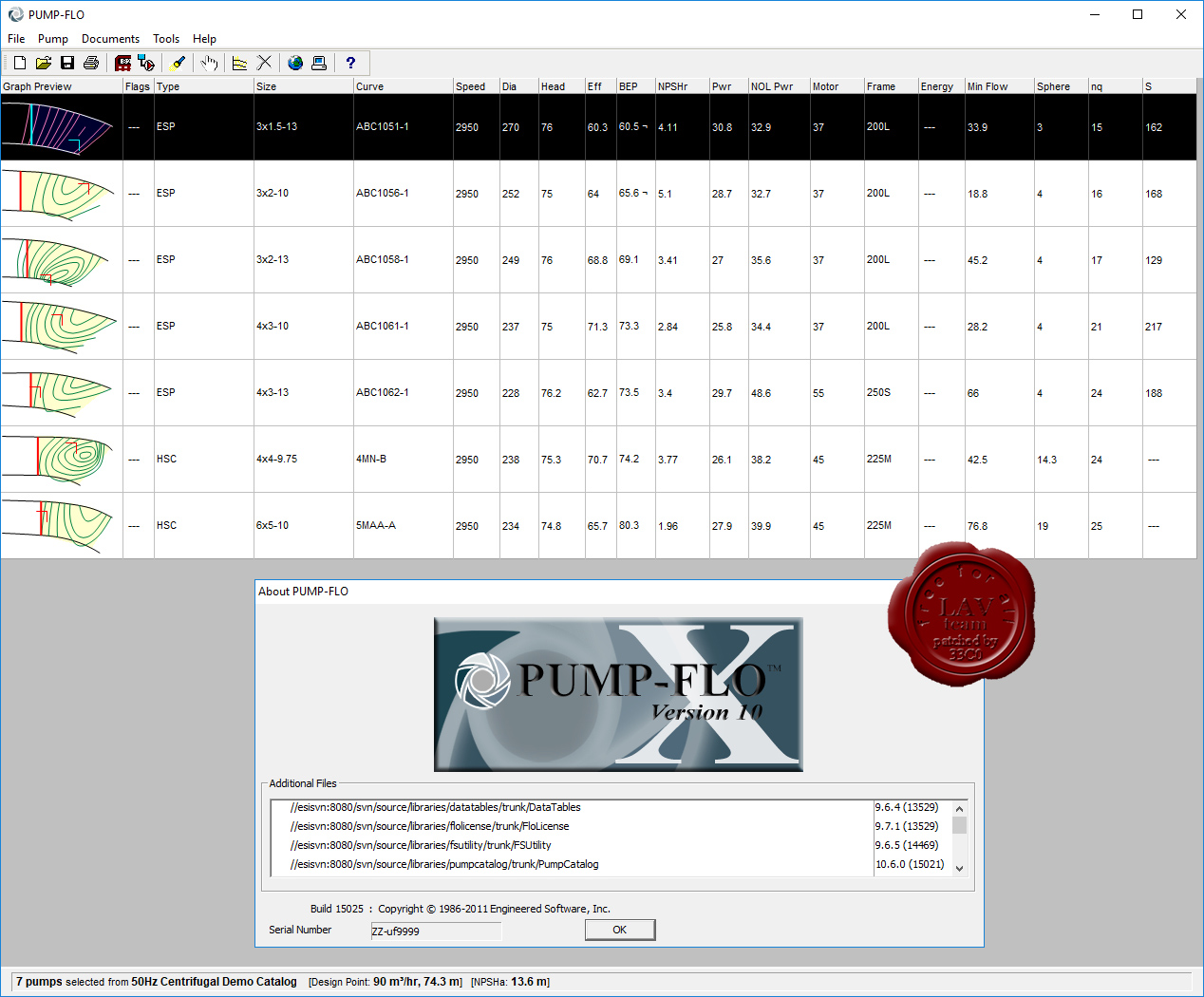
Task: Click the globe web toolbar icon
Action: [x=295, y=63]
